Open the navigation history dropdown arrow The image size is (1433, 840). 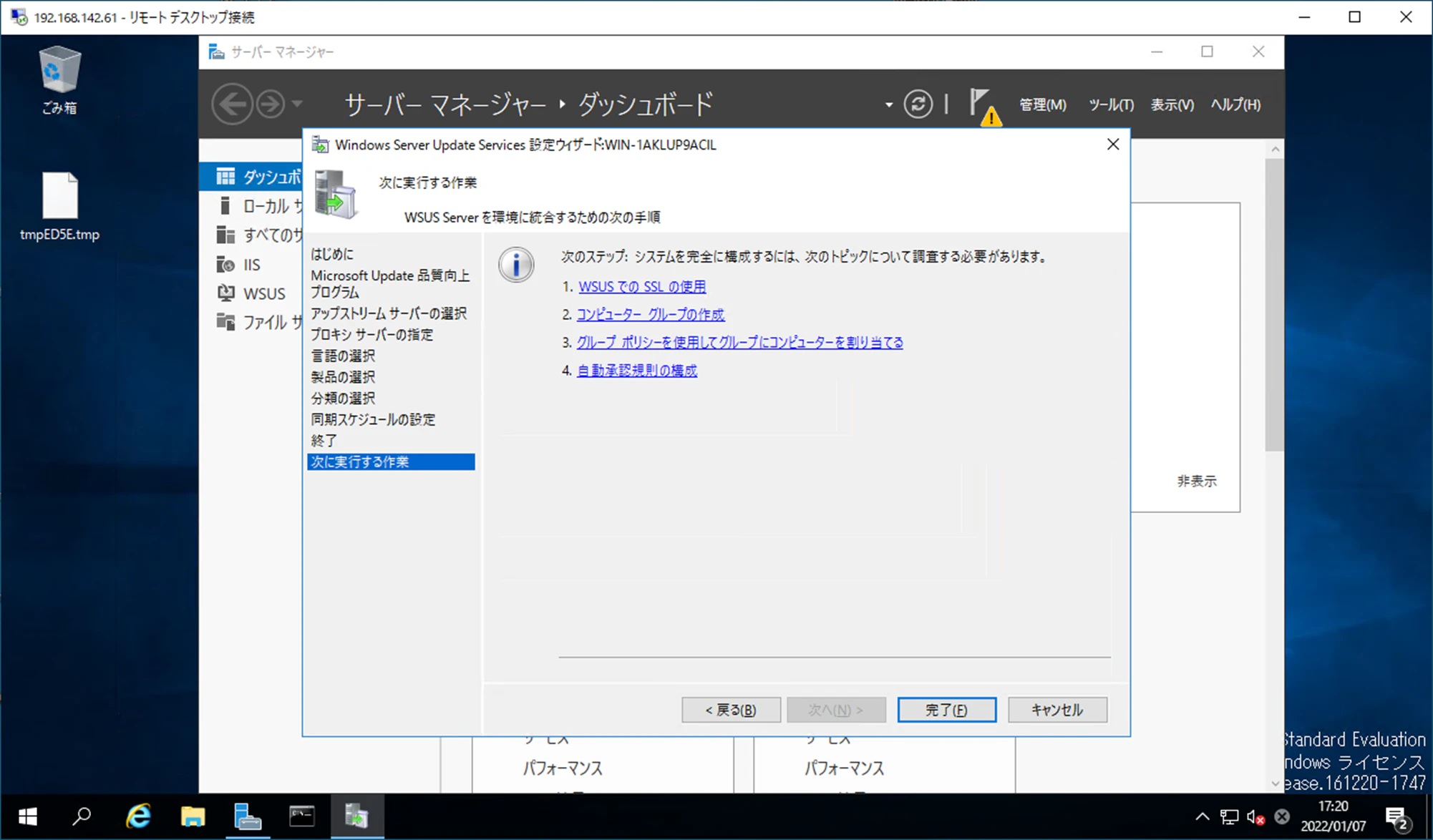coord(297,104)
